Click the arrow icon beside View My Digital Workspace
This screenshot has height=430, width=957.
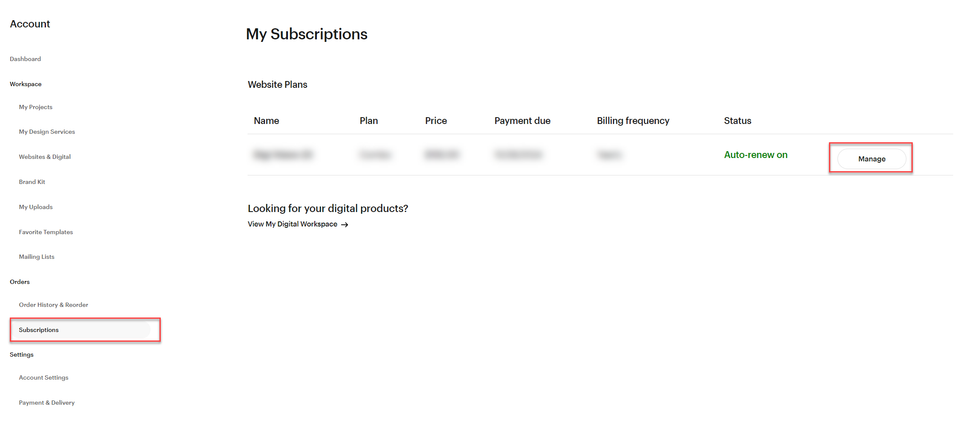(345, 224)
